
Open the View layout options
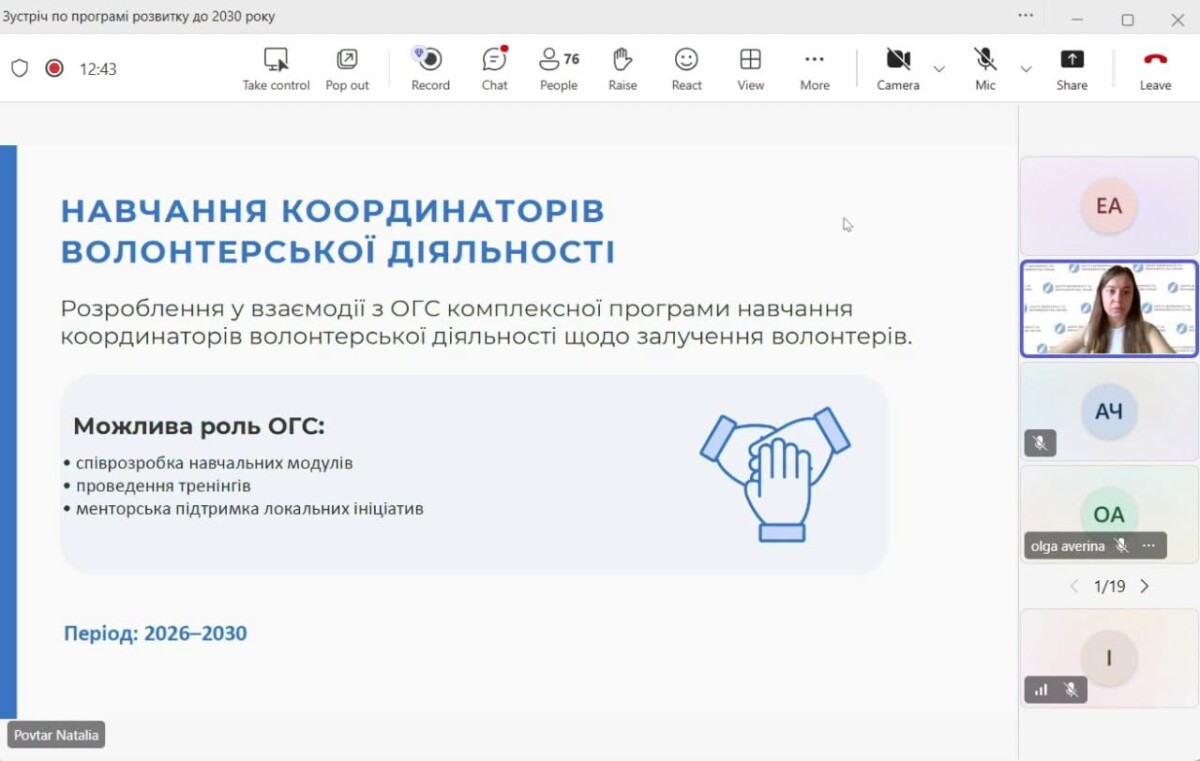click(750, 69)
